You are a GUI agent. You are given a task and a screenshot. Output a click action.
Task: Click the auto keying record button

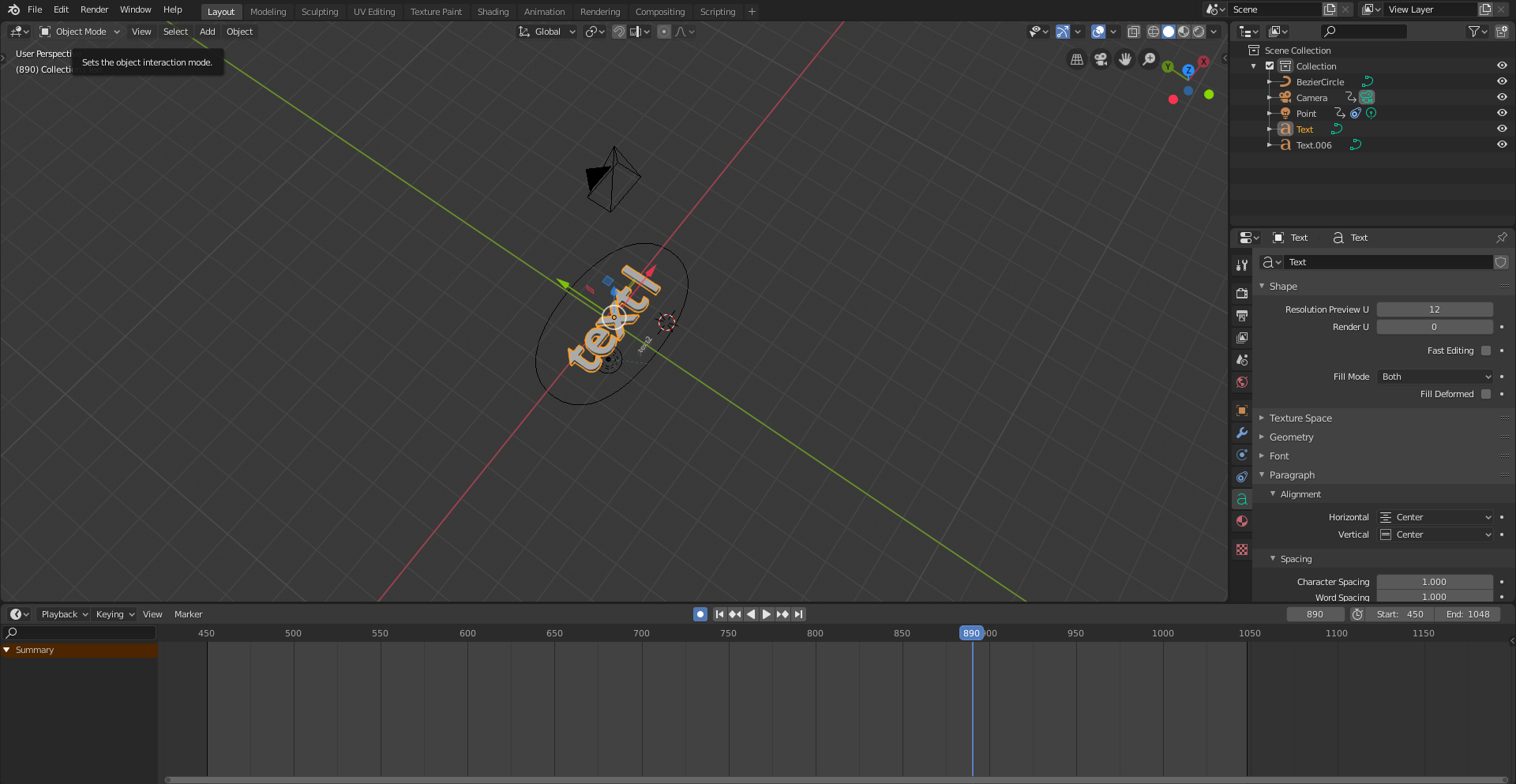[700, 614]
